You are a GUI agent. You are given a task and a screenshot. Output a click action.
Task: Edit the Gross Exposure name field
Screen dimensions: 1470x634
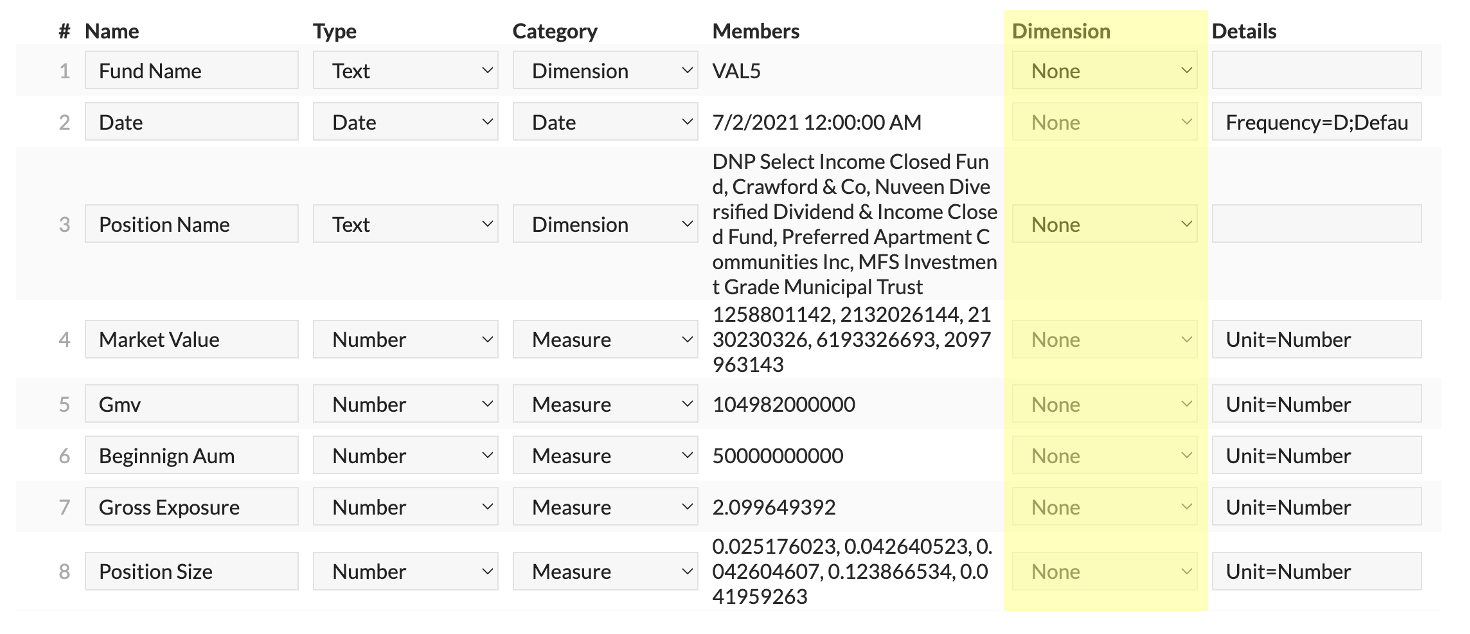pyautogui.click(x=192, y=506)
